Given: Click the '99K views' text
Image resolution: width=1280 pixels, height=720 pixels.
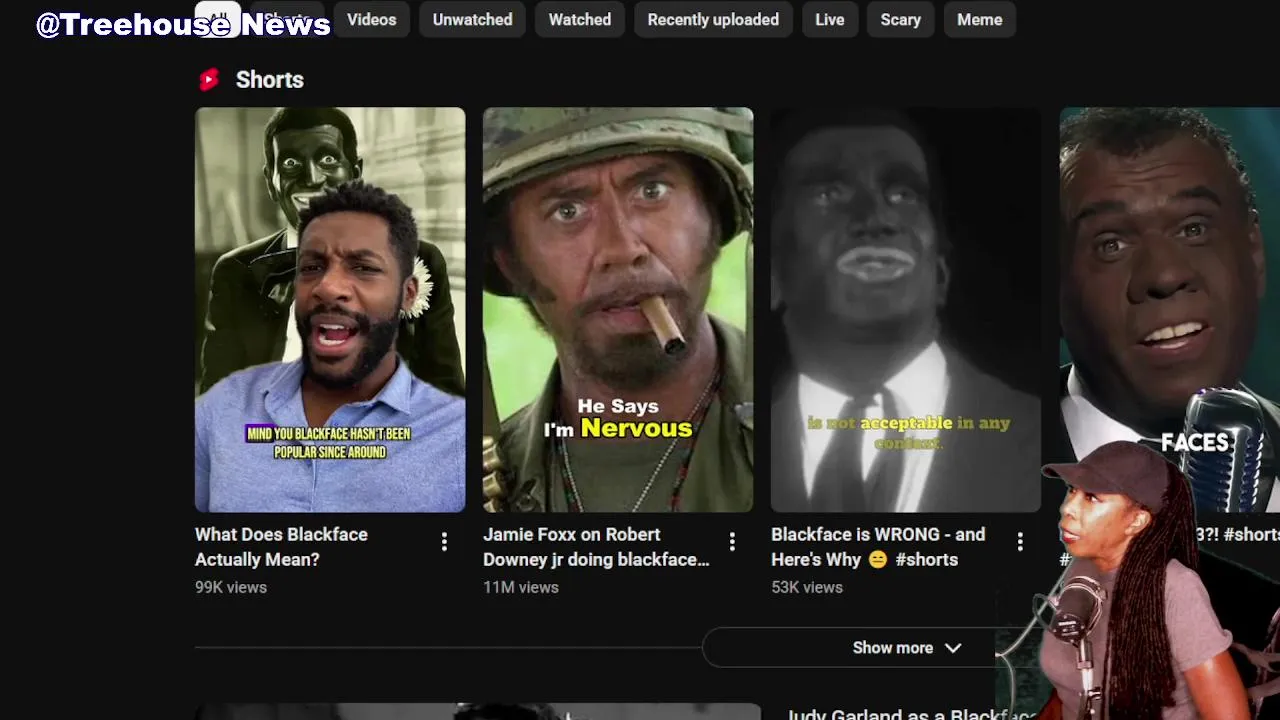Looking at the screenshot, I should [231, 587].
